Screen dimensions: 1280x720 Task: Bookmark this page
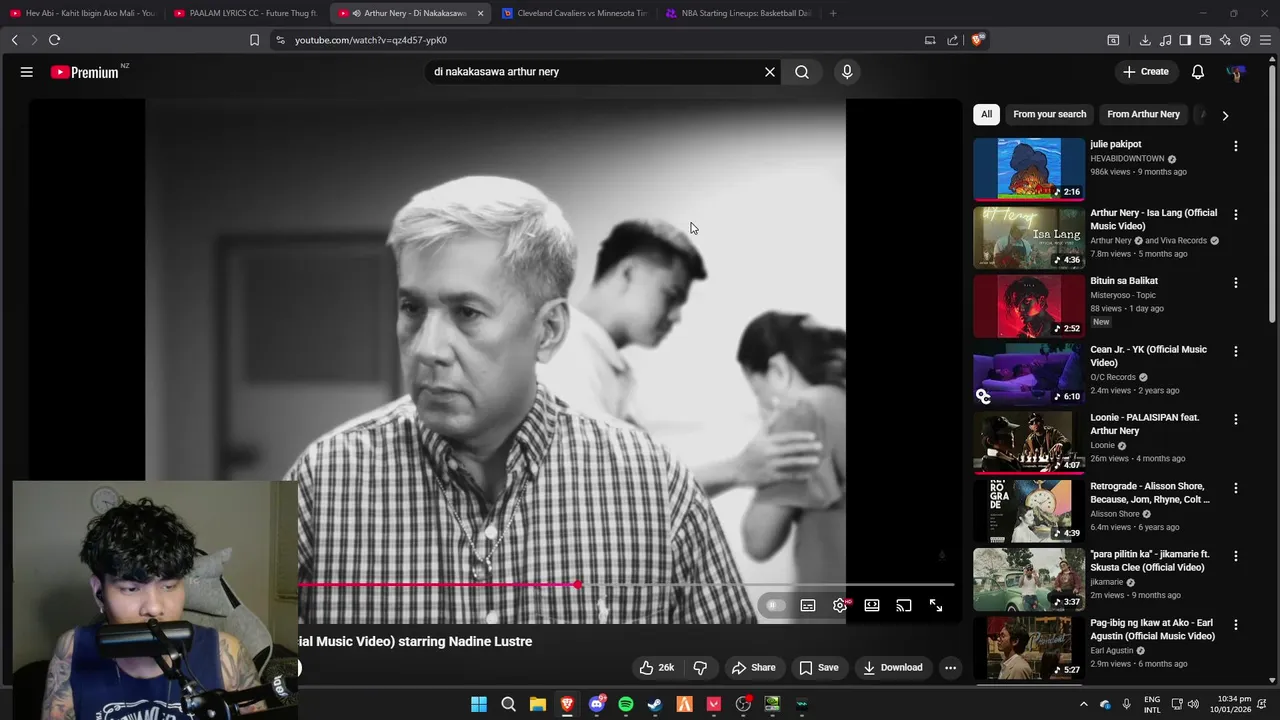coord(254,40)
